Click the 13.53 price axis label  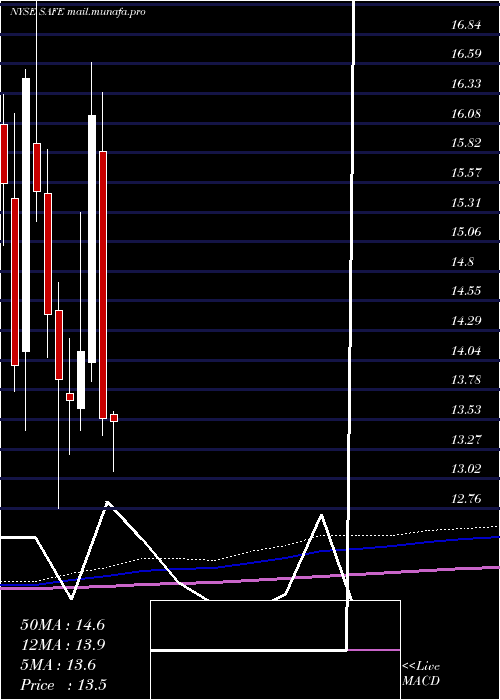[x=466, y=410]
